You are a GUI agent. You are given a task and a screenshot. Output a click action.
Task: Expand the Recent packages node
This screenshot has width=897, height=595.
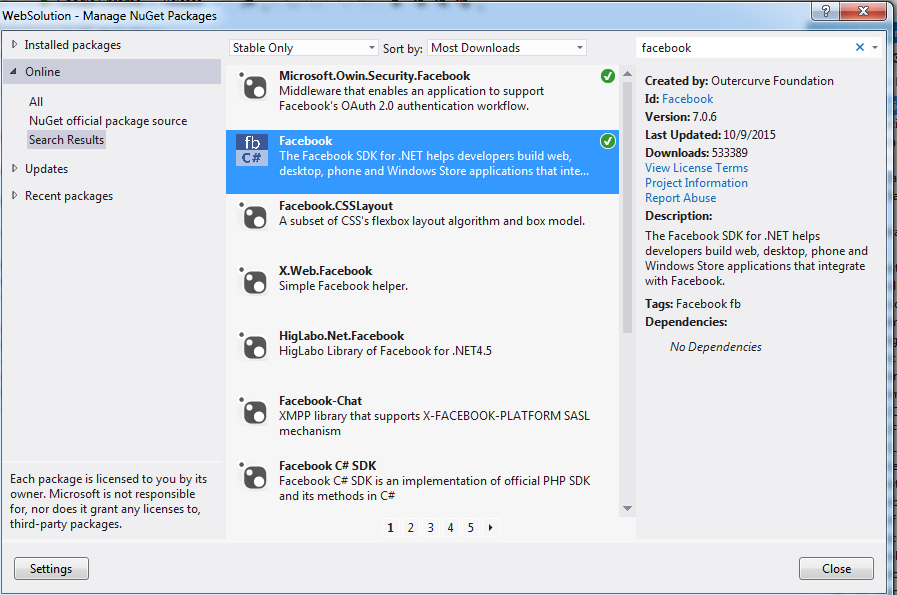tap(14, 196)
